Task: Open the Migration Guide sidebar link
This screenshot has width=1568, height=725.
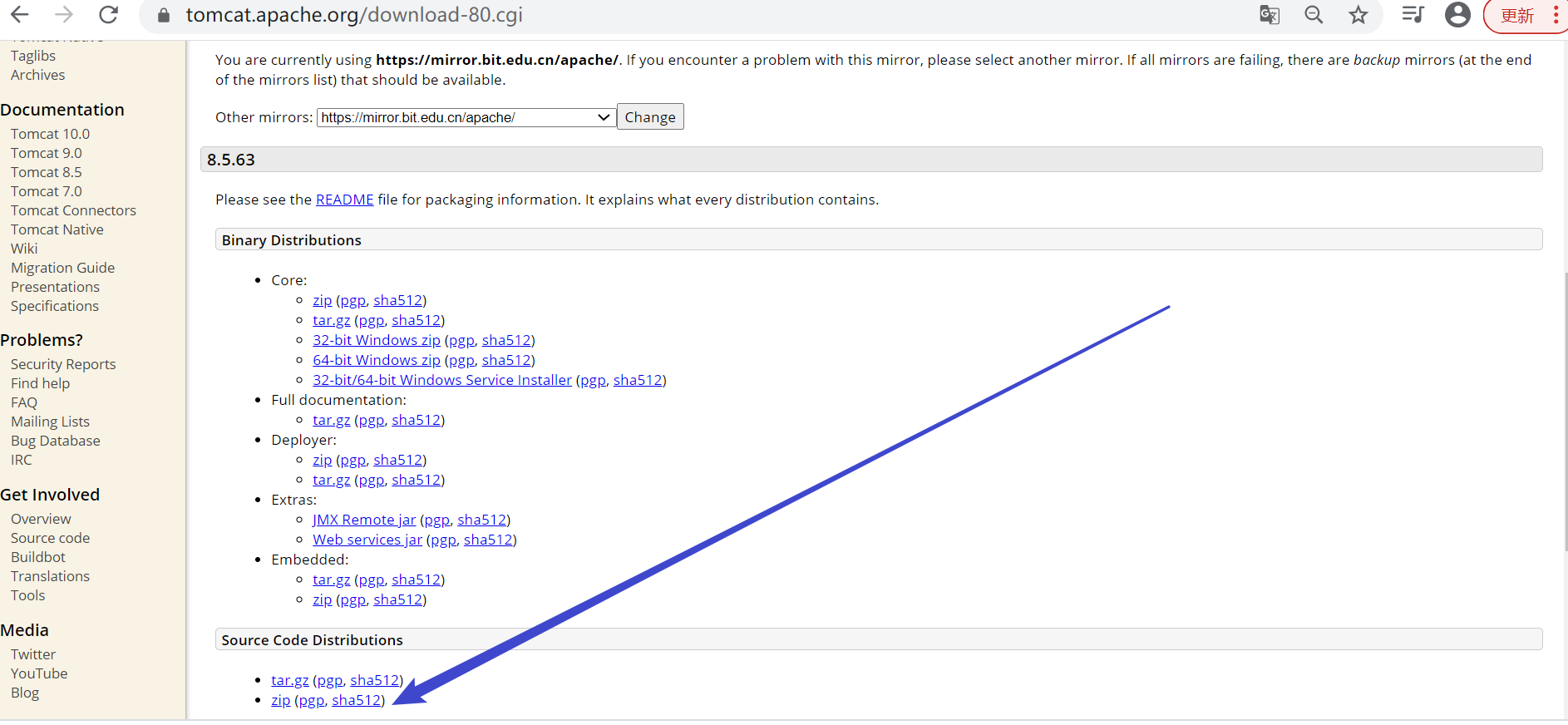Action: (62, 268)
